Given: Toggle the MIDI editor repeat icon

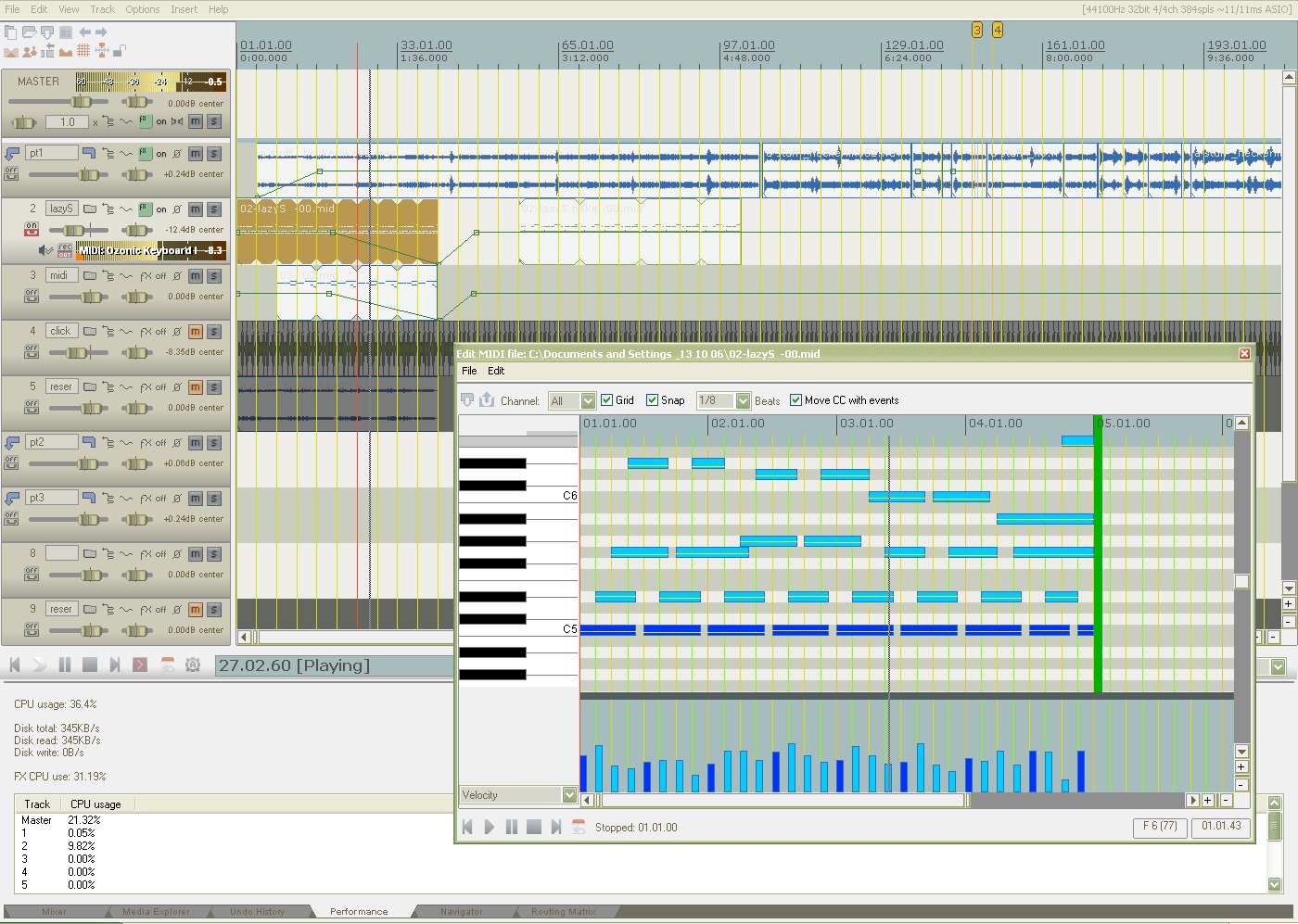Looking at the screenshot, I should (x=579, y=827).
